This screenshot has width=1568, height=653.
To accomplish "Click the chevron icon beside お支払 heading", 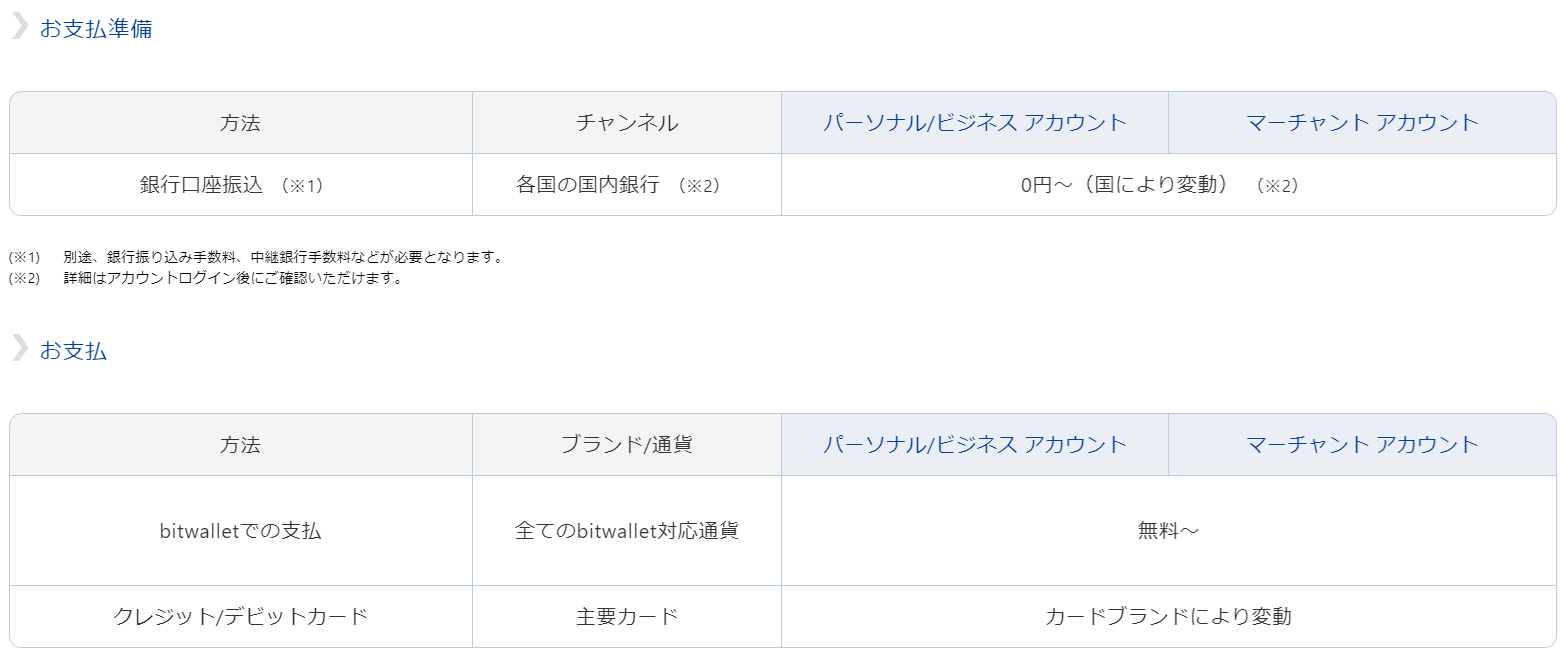I will tap(19, 349).
